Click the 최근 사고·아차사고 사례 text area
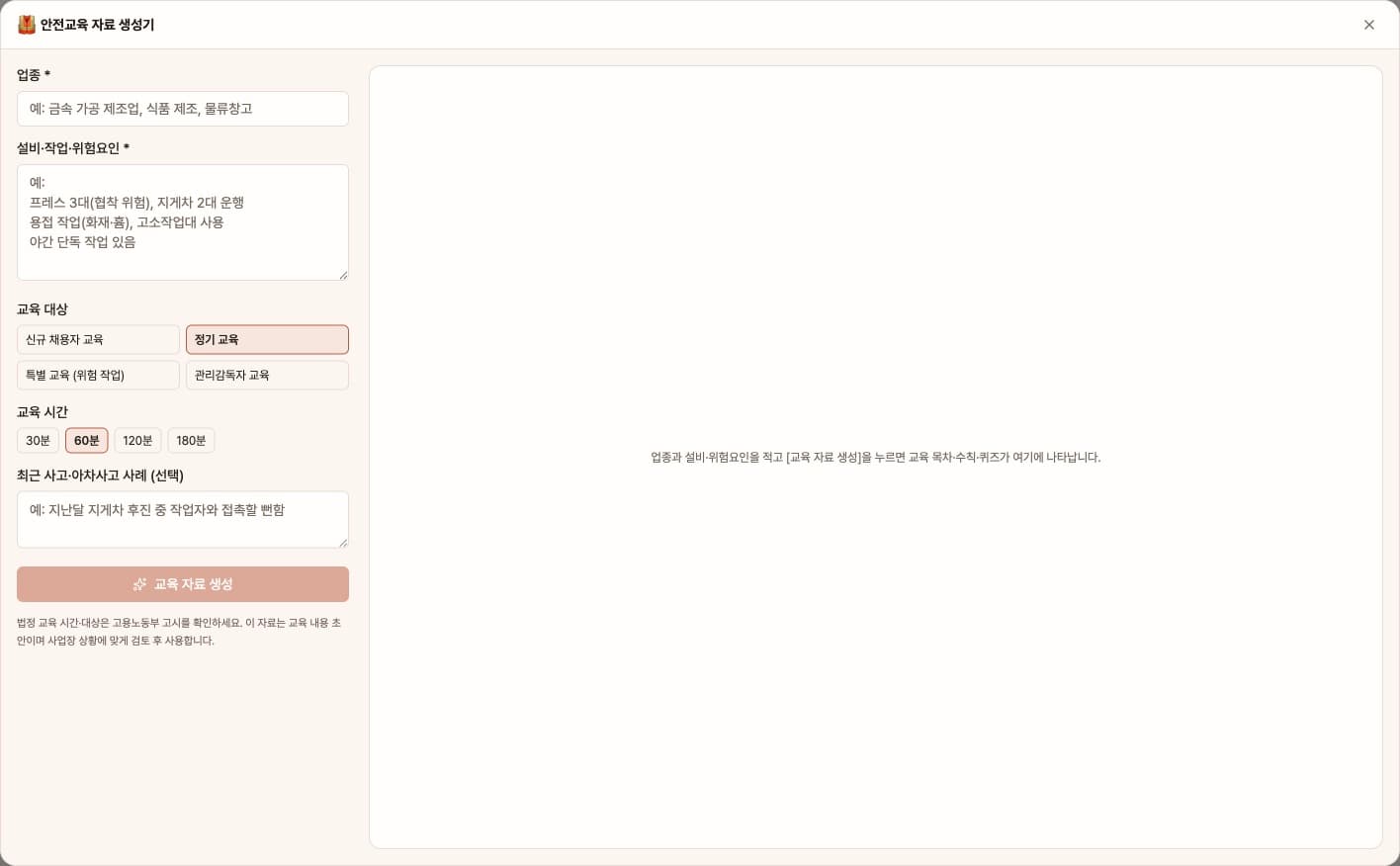1400x866 pixels. coord(183,519)
